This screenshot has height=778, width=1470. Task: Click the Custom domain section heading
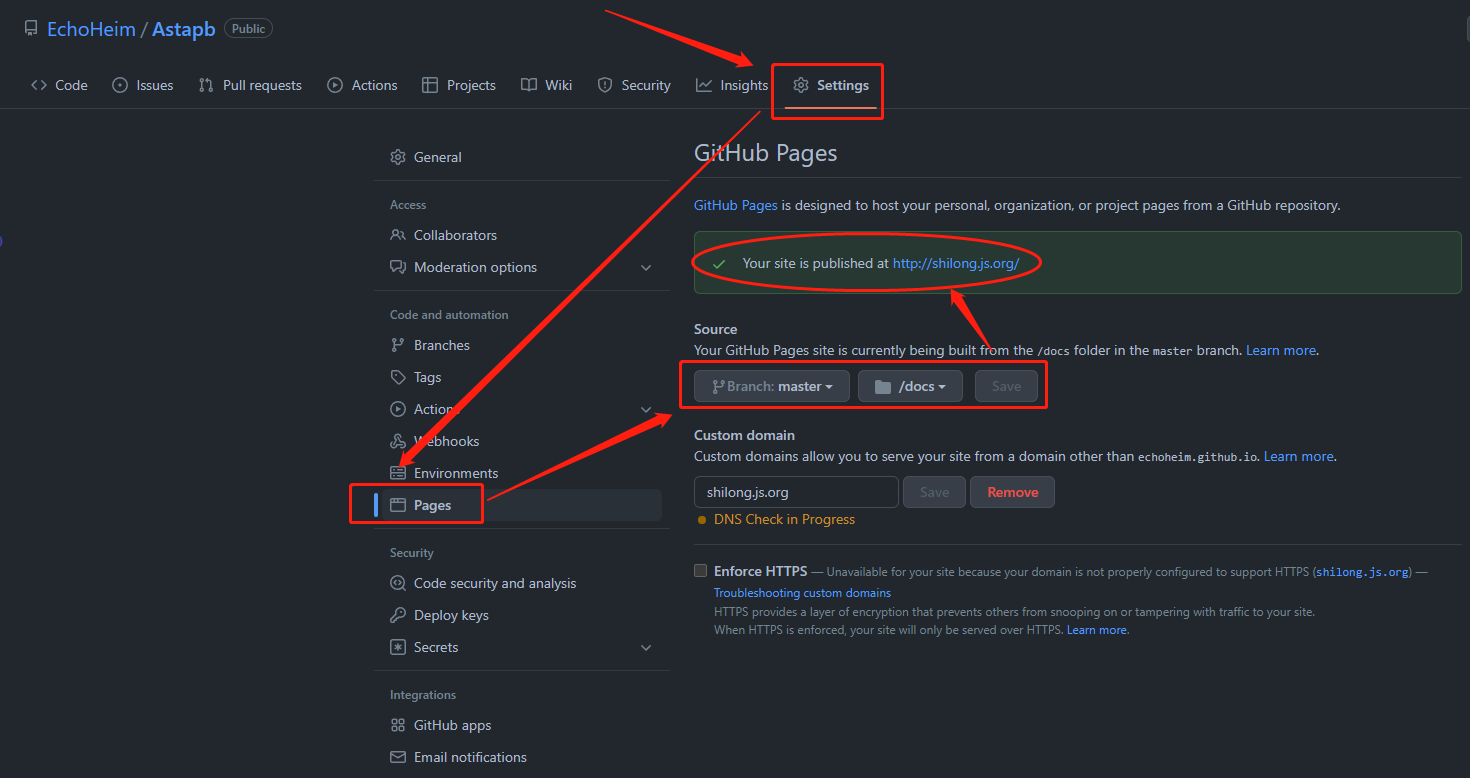point(745,435)
